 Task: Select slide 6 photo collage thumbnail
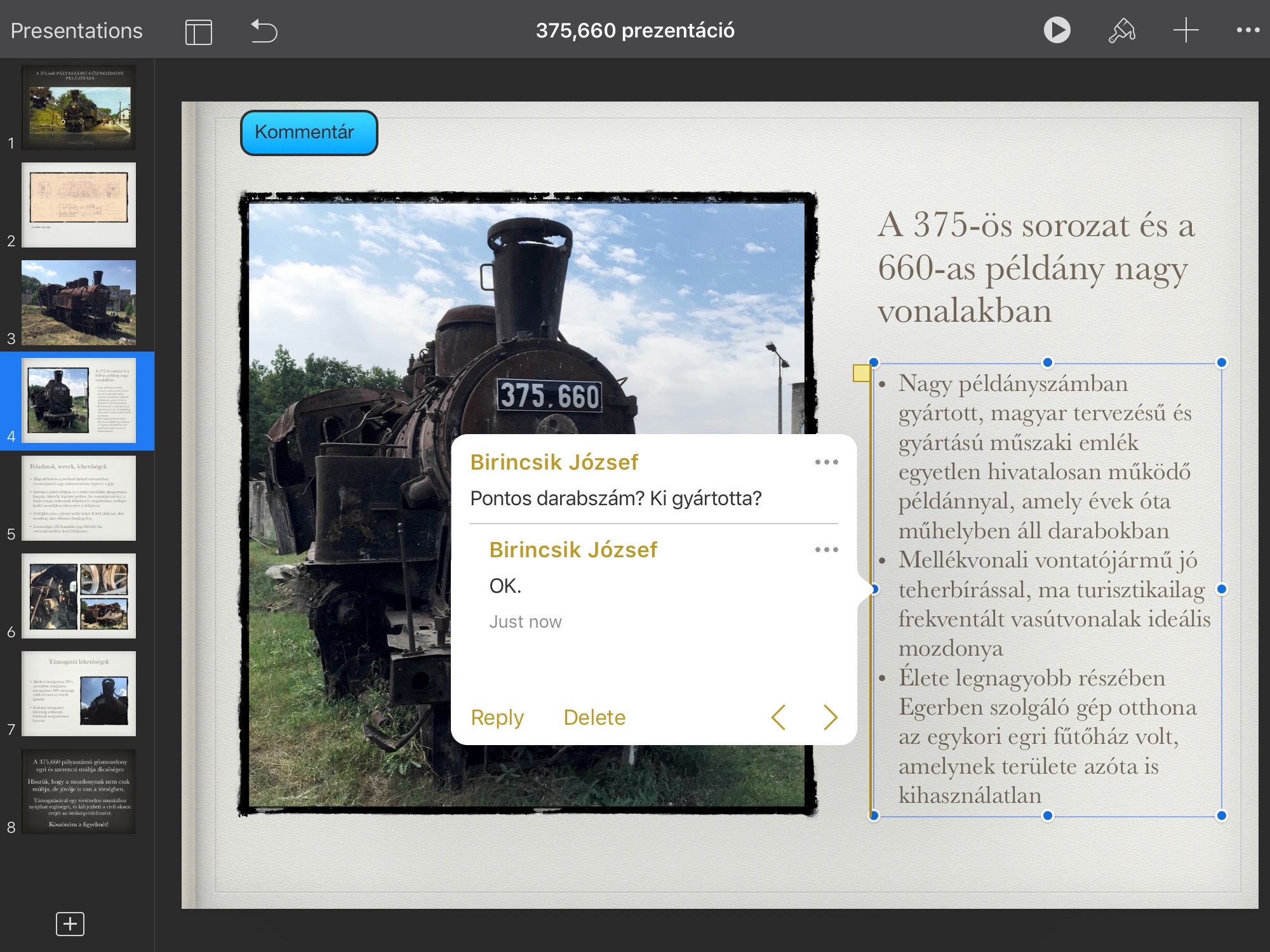tap(79, 596)
